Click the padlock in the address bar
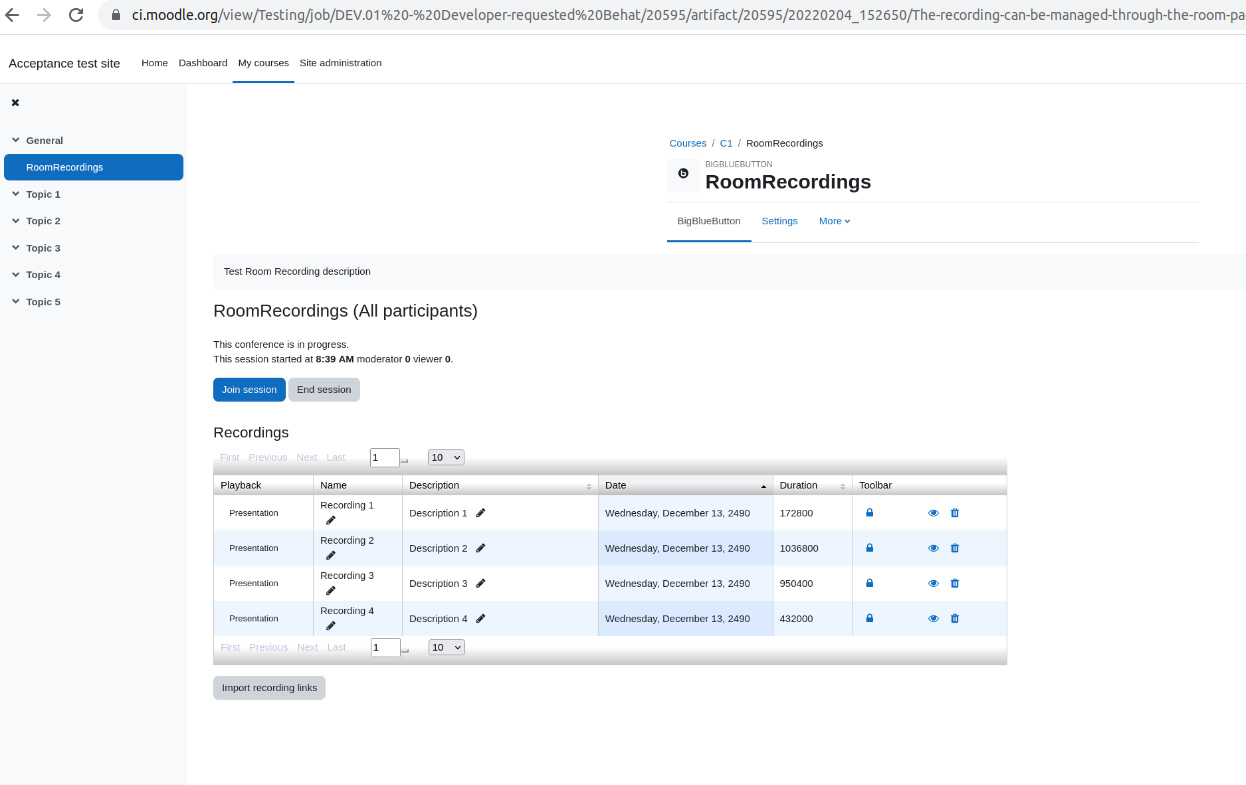The image size is (1246, 785). tap(117, 15)
